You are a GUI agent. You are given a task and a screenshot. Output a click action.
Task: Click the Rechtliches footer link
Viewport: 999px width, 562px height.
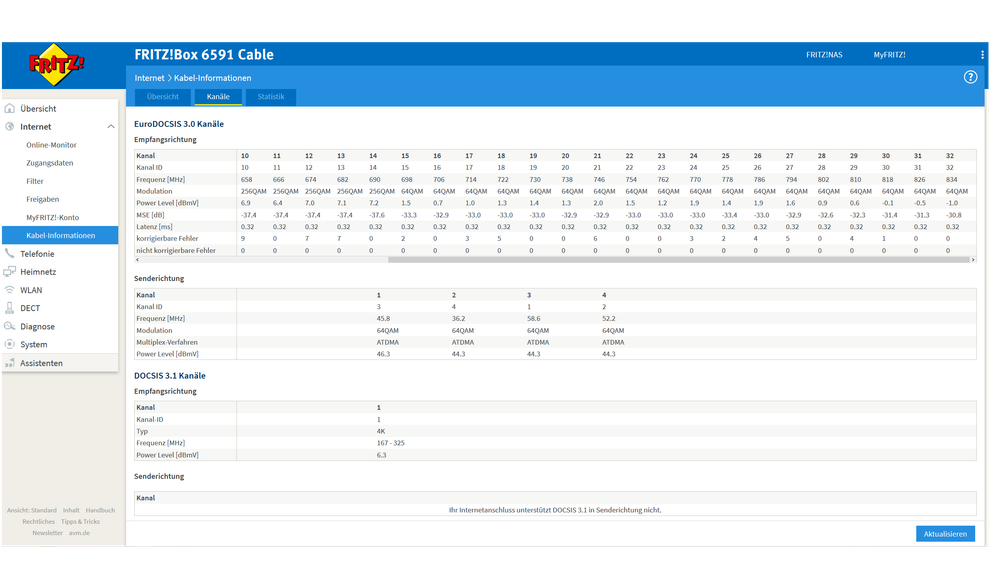[39, 522]
